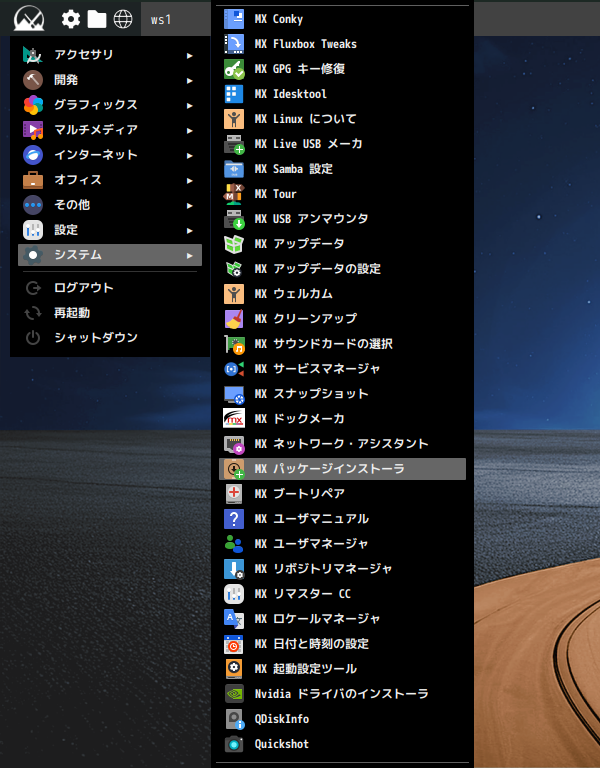This screenshot has width=600, height=768.
Task: Click the Quickshot camera icon
Action: click(234, 744)
